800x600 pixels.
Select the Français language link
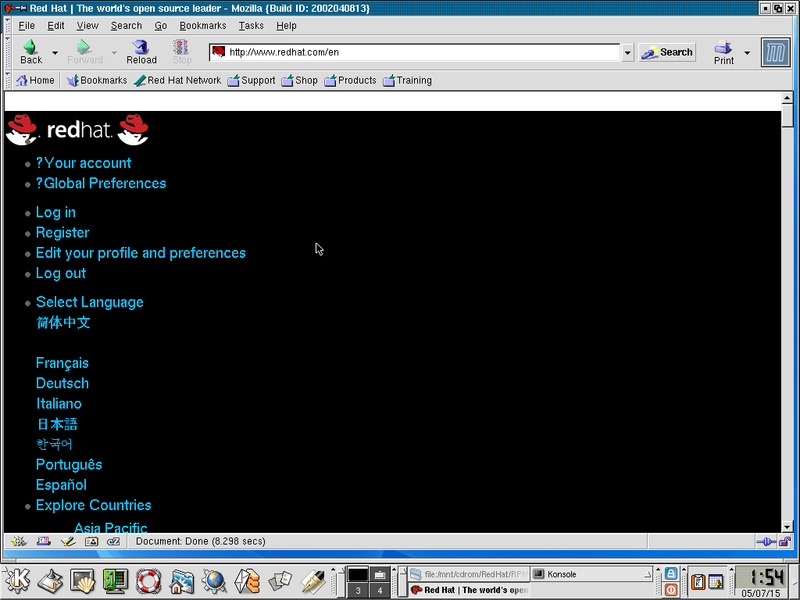(x=62, y=363)
